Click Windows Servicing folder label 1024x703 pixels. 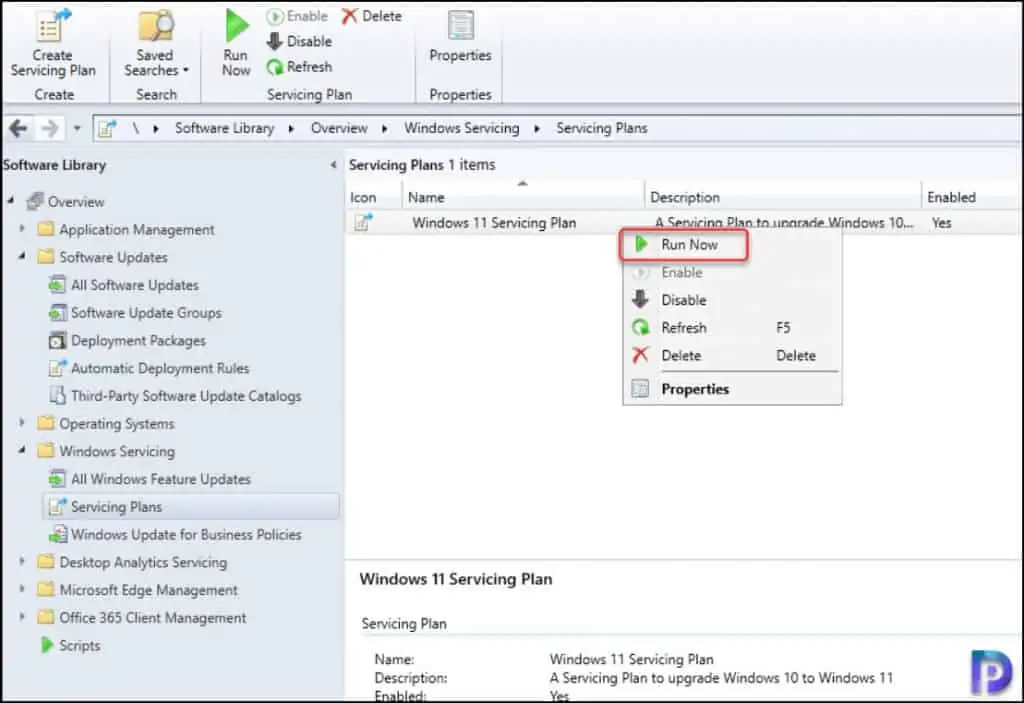117,451
